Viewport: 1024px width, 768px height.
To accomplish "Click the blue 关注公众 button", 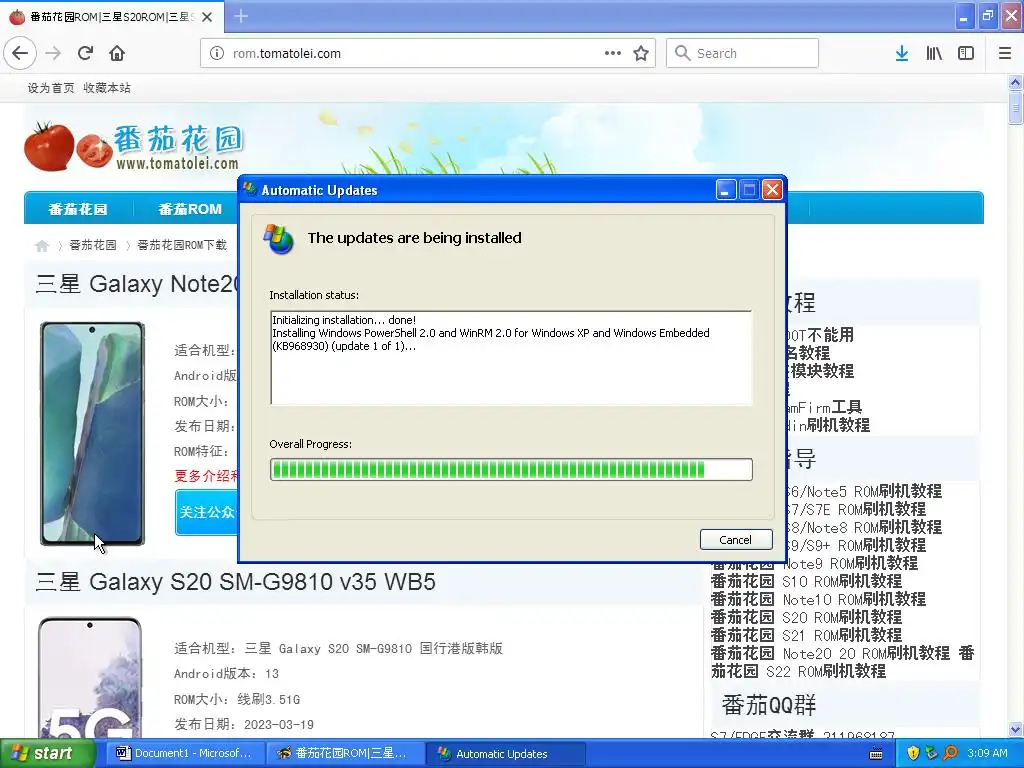I will pos(206,513).
